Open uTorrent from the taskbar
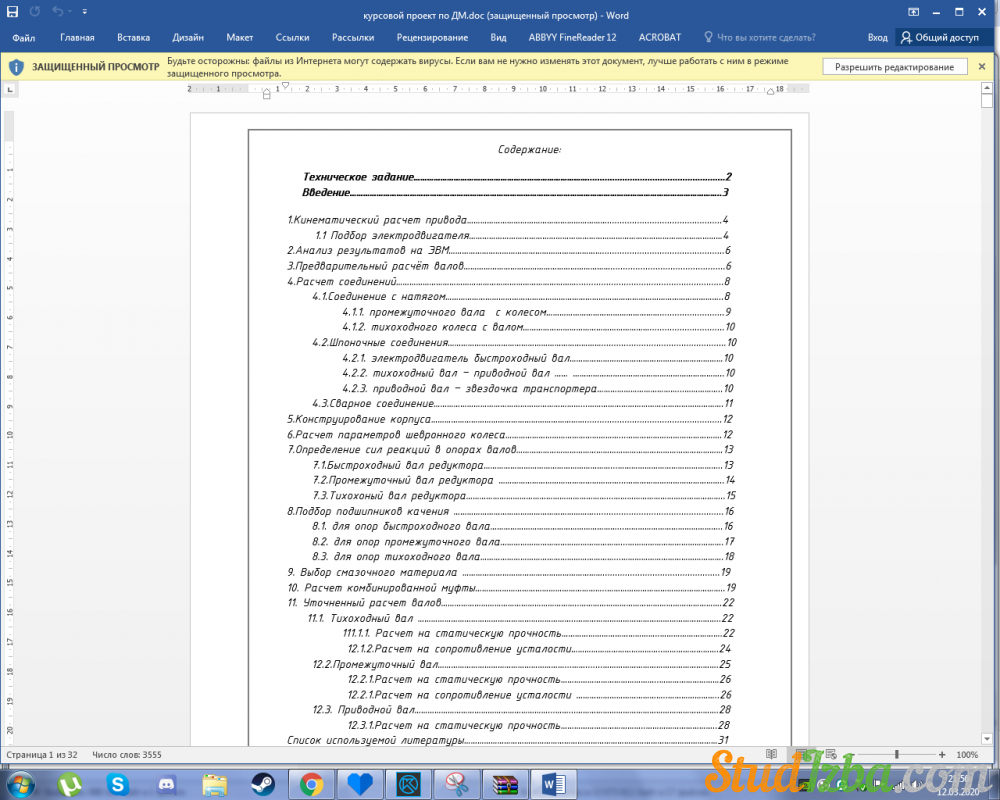The height and width of the screenshot is (800, 1000). (71, 785)
